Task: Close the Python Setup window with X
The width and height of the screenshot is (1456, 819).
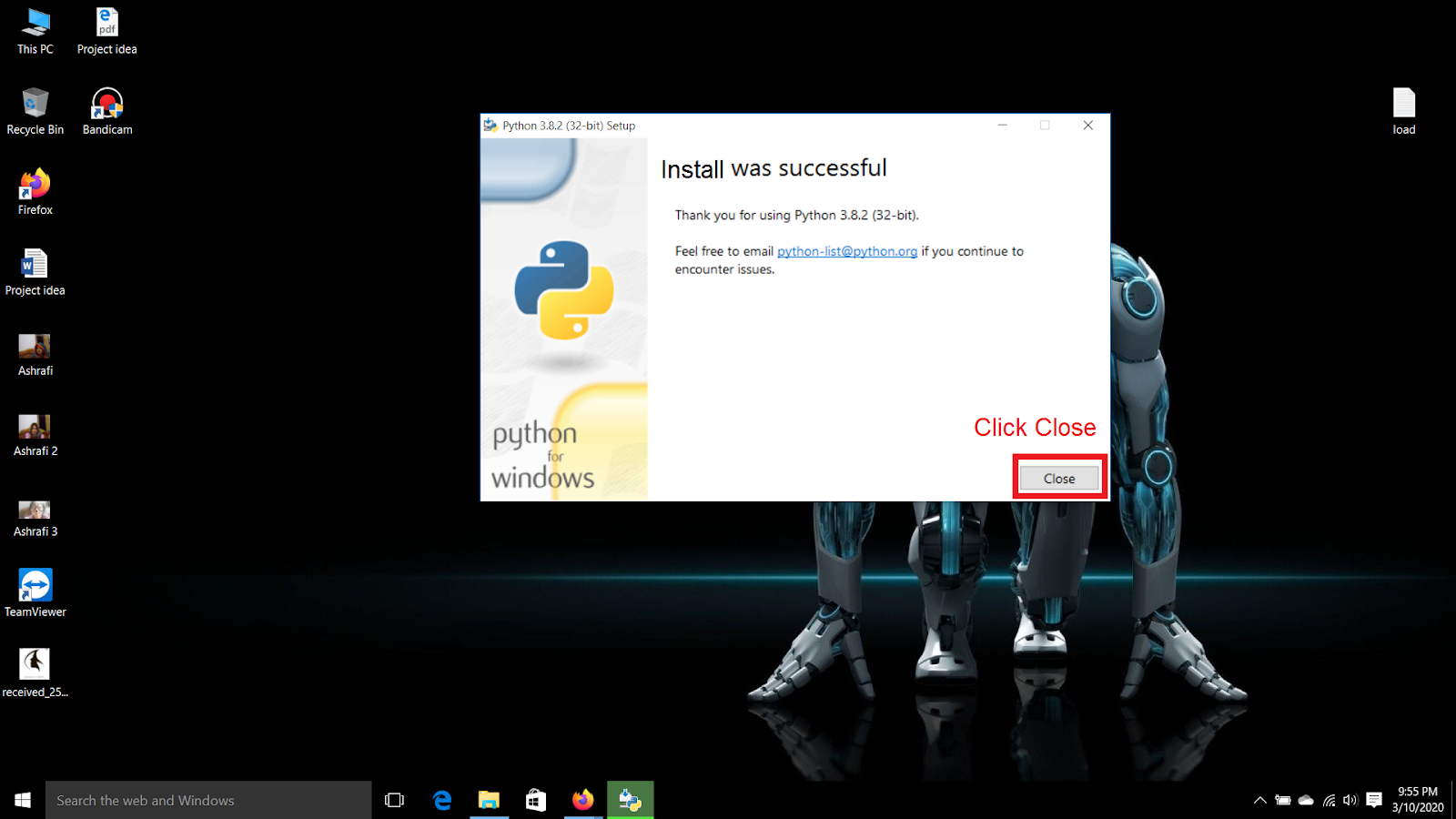Action: (x=1088, y=126)
